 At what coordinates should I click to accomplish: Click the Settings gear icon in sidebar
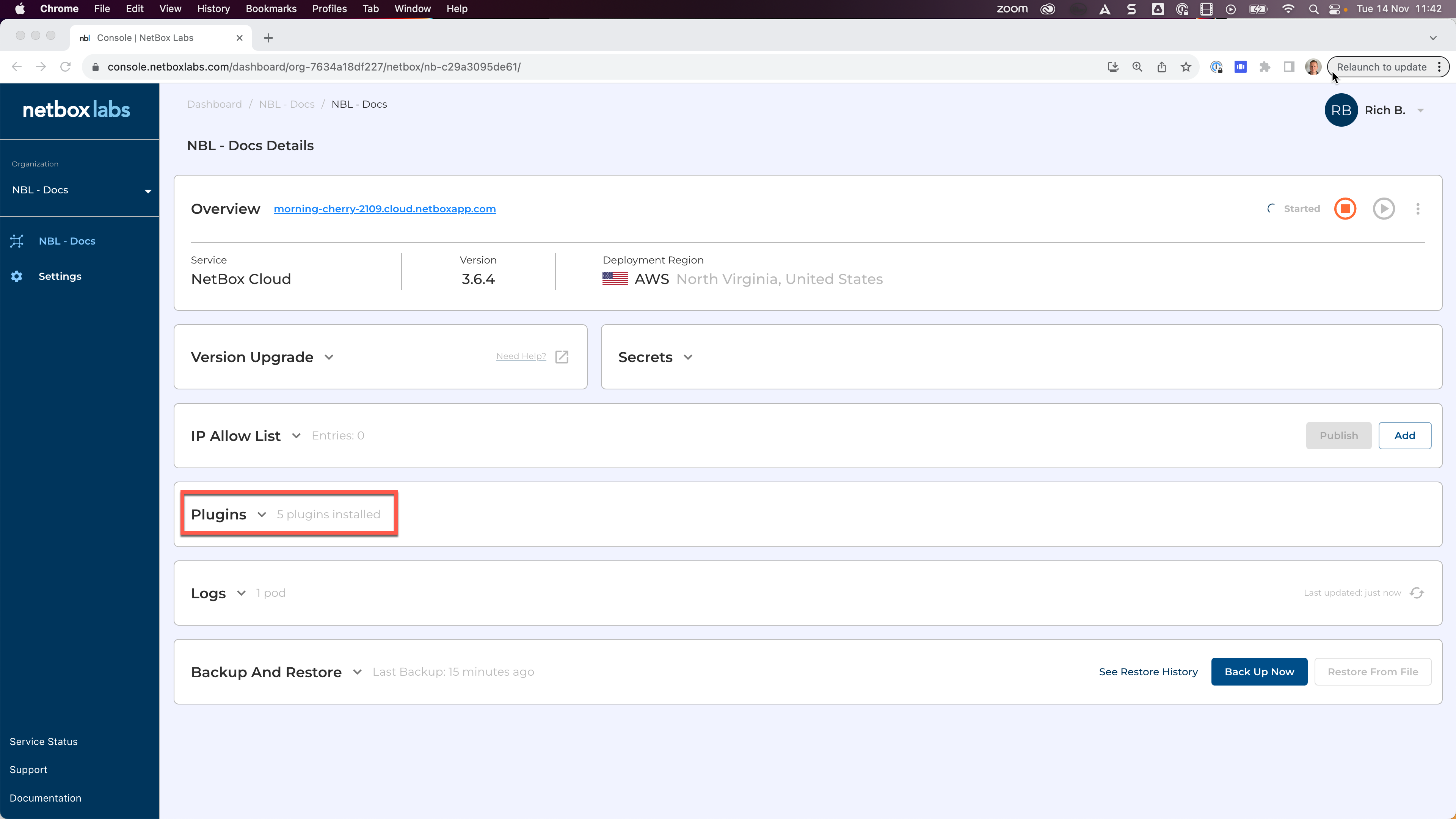(x=17, y=276)
